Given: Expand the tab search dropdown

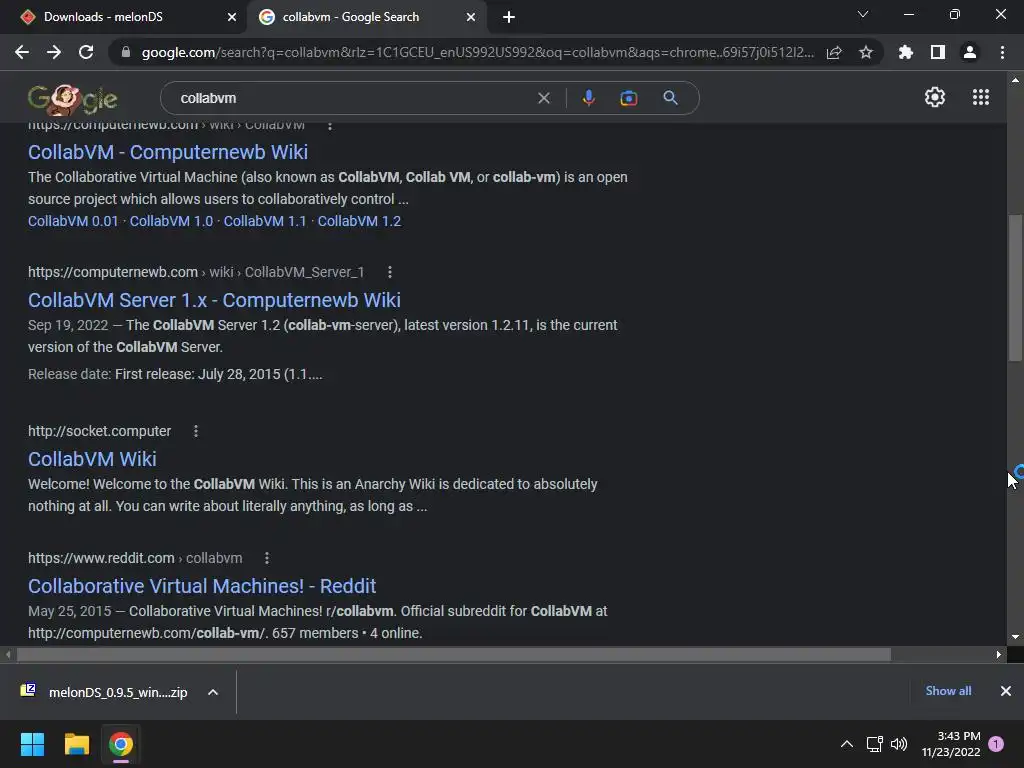Looking at the screenshot, I should (863, 14).
